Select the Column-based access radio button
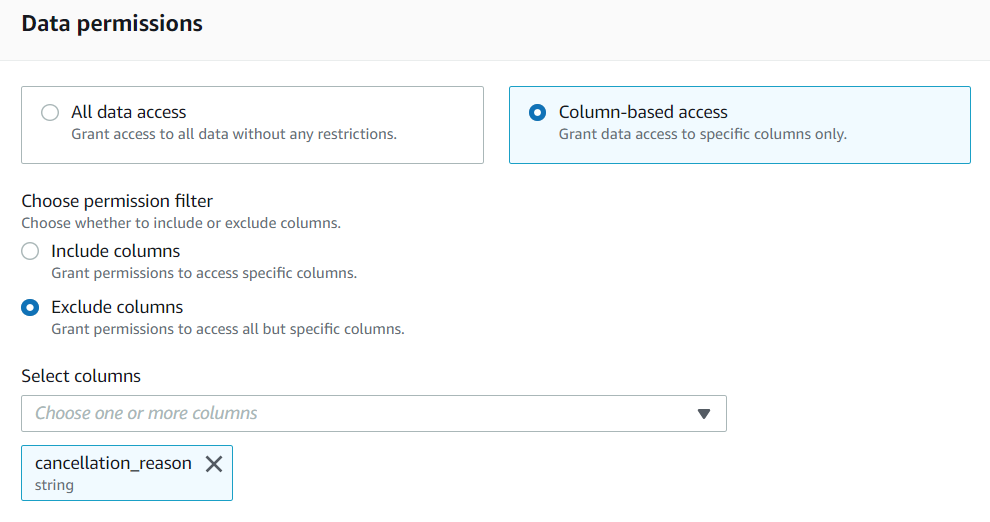The image size is (990, 522). coord(538,113)
